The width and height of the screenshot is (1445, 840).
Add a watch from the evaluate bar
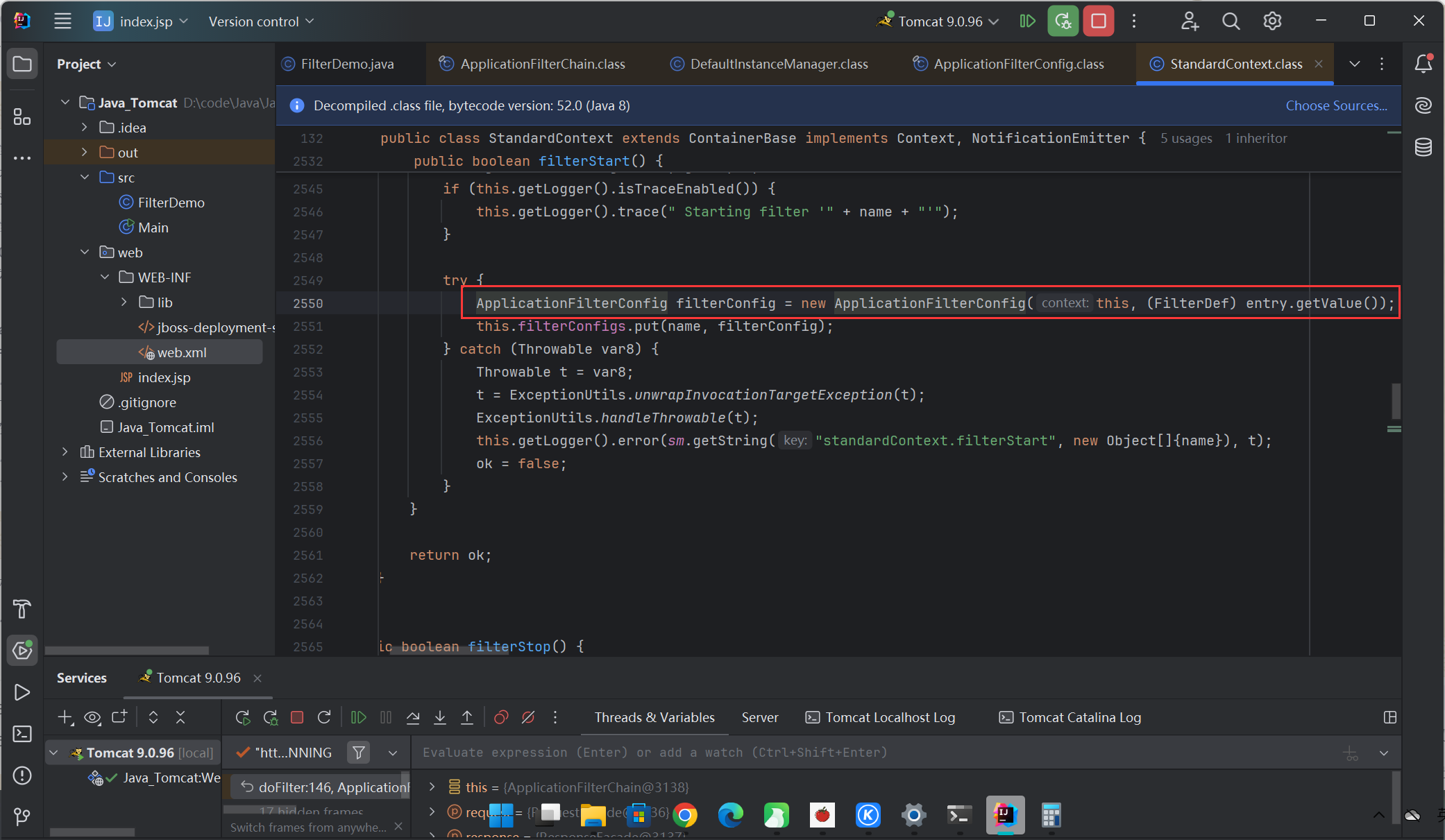tap(1351, 753)
